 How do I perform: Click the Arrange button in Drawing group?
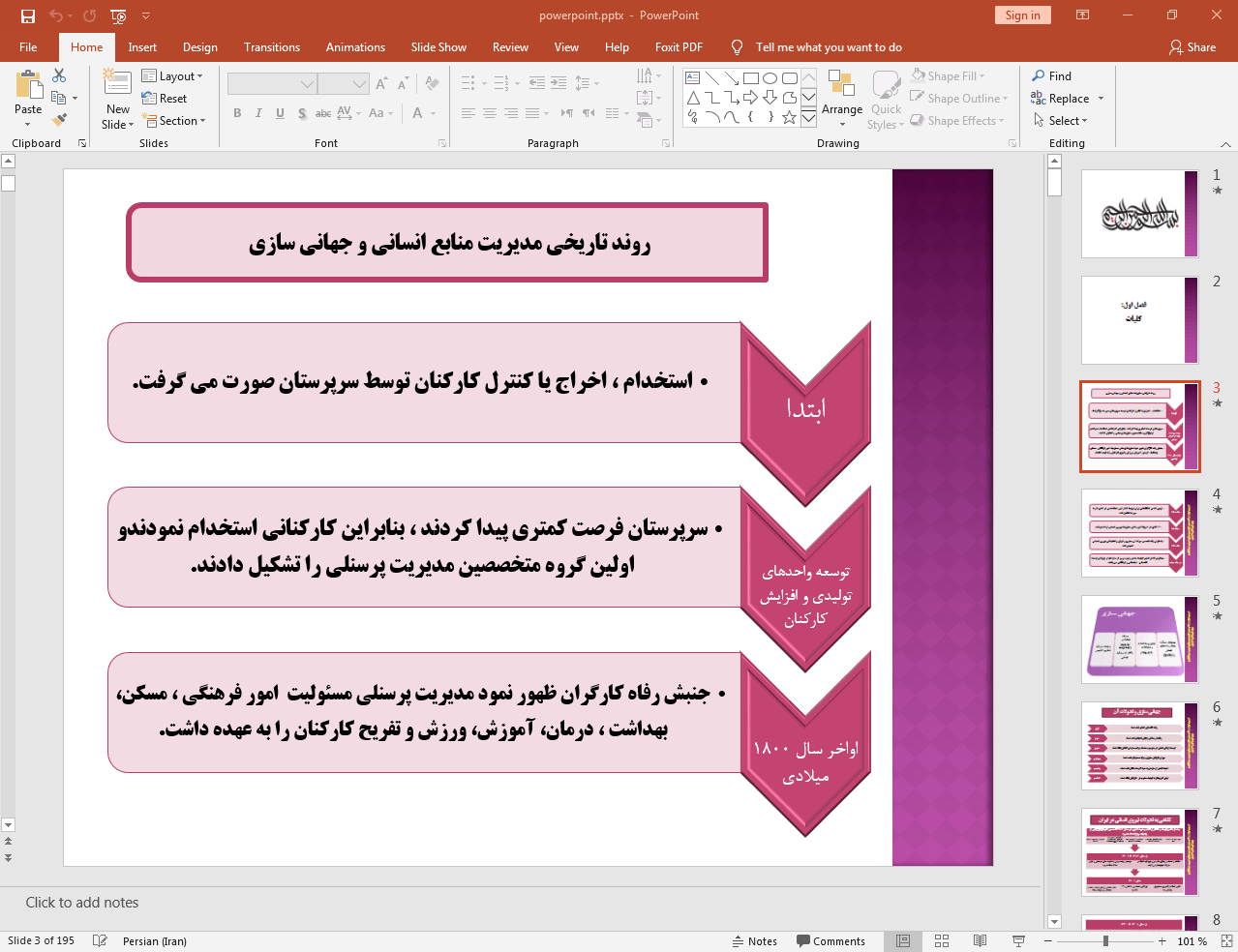pyautogui.click(x=842, y=99)
